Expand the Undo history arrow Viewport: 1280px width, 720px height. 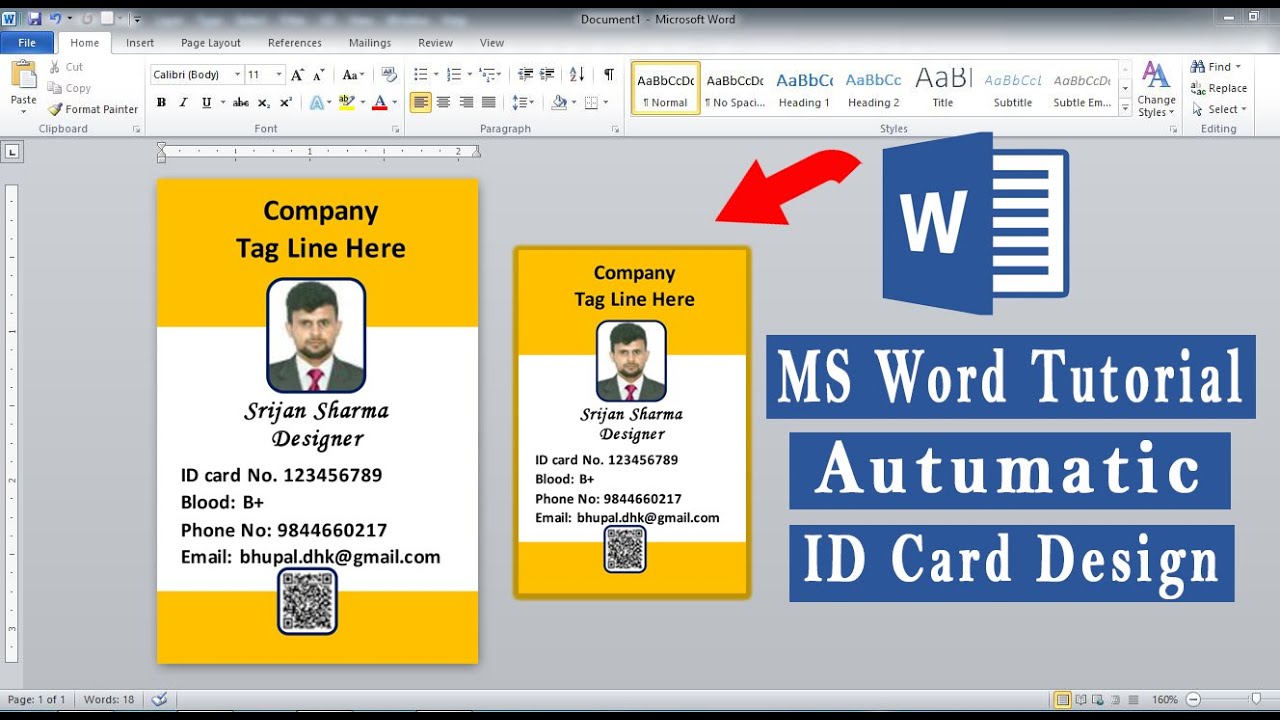coord(70,19)
